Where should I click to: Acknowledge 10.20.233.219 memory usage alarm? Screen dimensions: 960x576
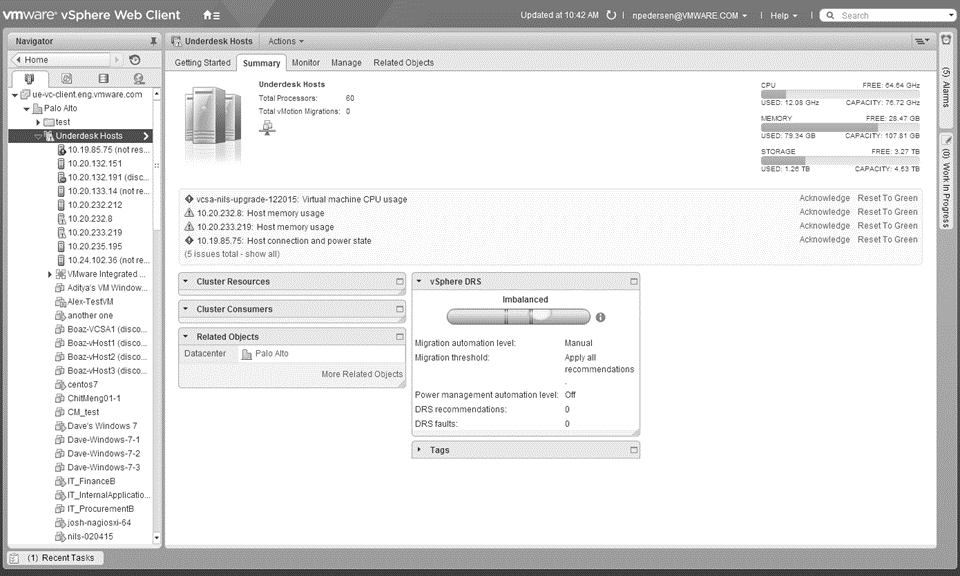tap(824, 226)
